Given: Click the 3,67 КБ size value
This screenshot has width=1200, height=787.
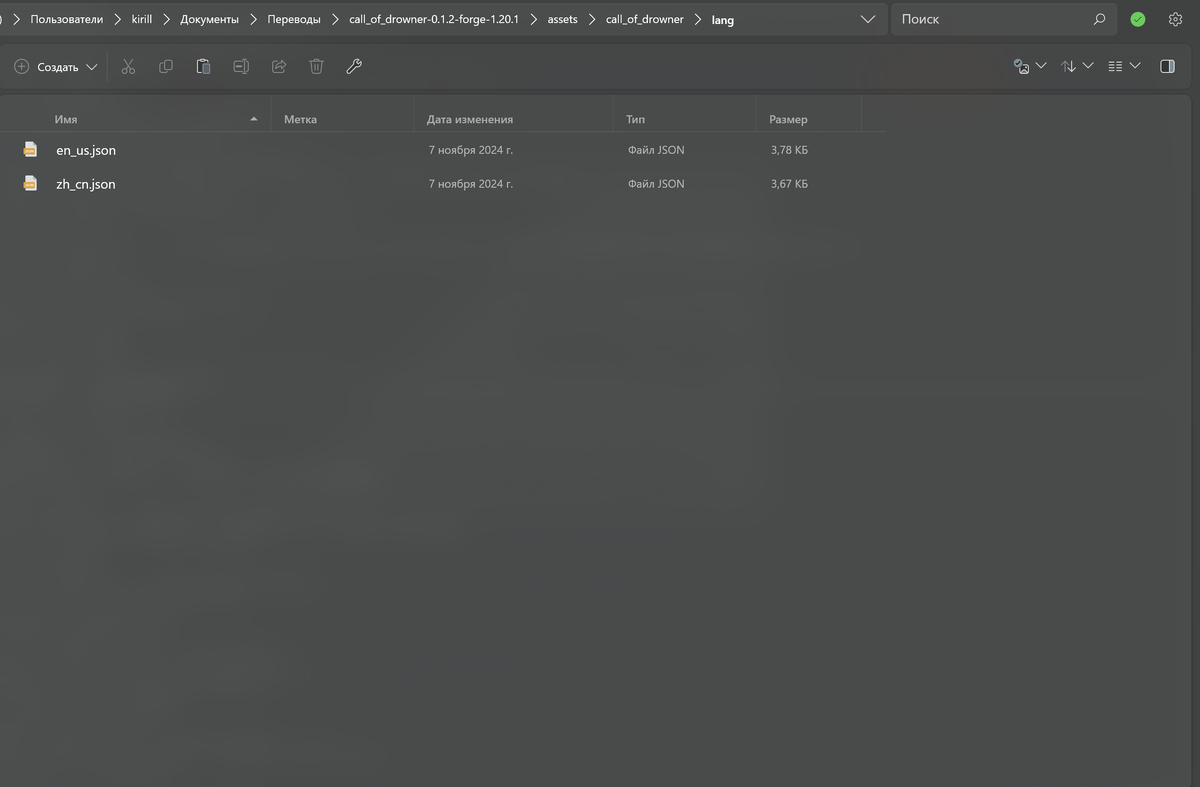Looking at the screenshot, I should (x=789, y=184).
